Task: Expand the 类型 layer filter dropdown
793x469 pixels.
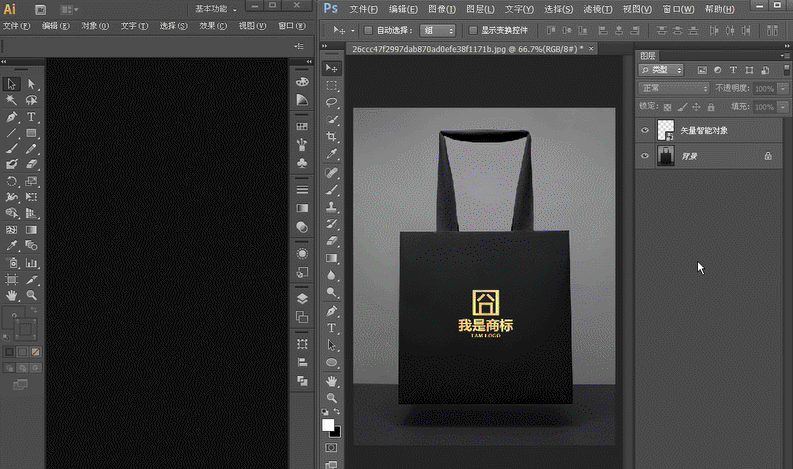Action: point(661,70)
